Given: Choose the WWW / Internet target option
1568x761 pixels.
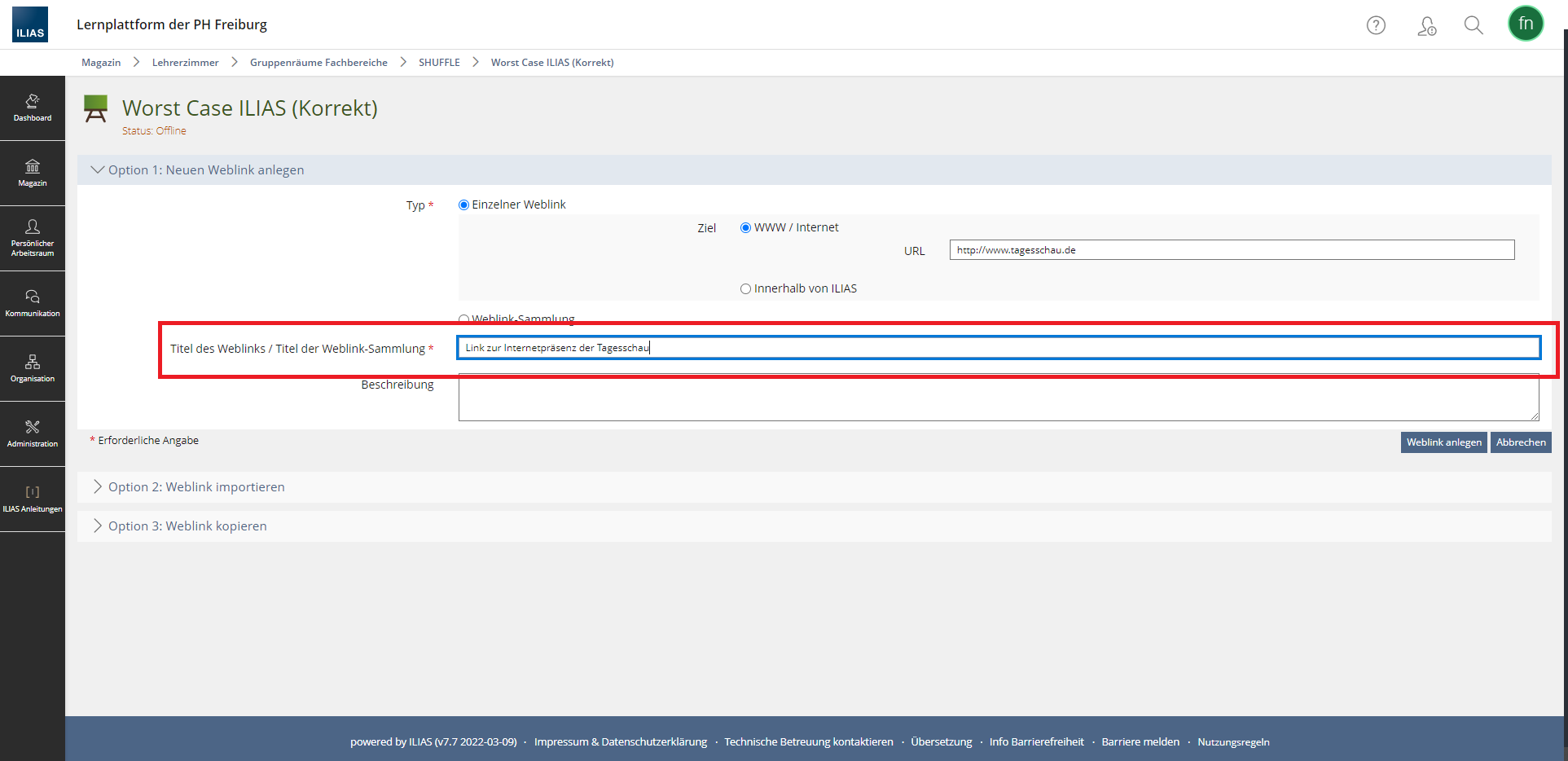Looking at the screenshot, I should point(745,228).
